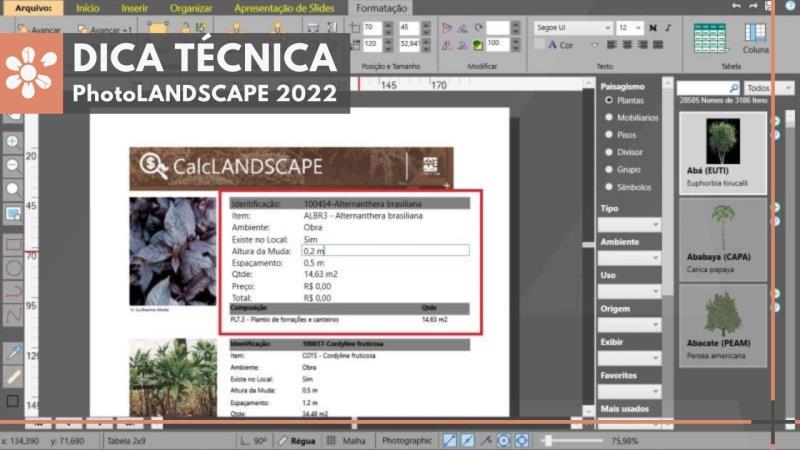Screen dimensions: 800x450
Task: Align text left in Texto group
Action: [612, 45]
